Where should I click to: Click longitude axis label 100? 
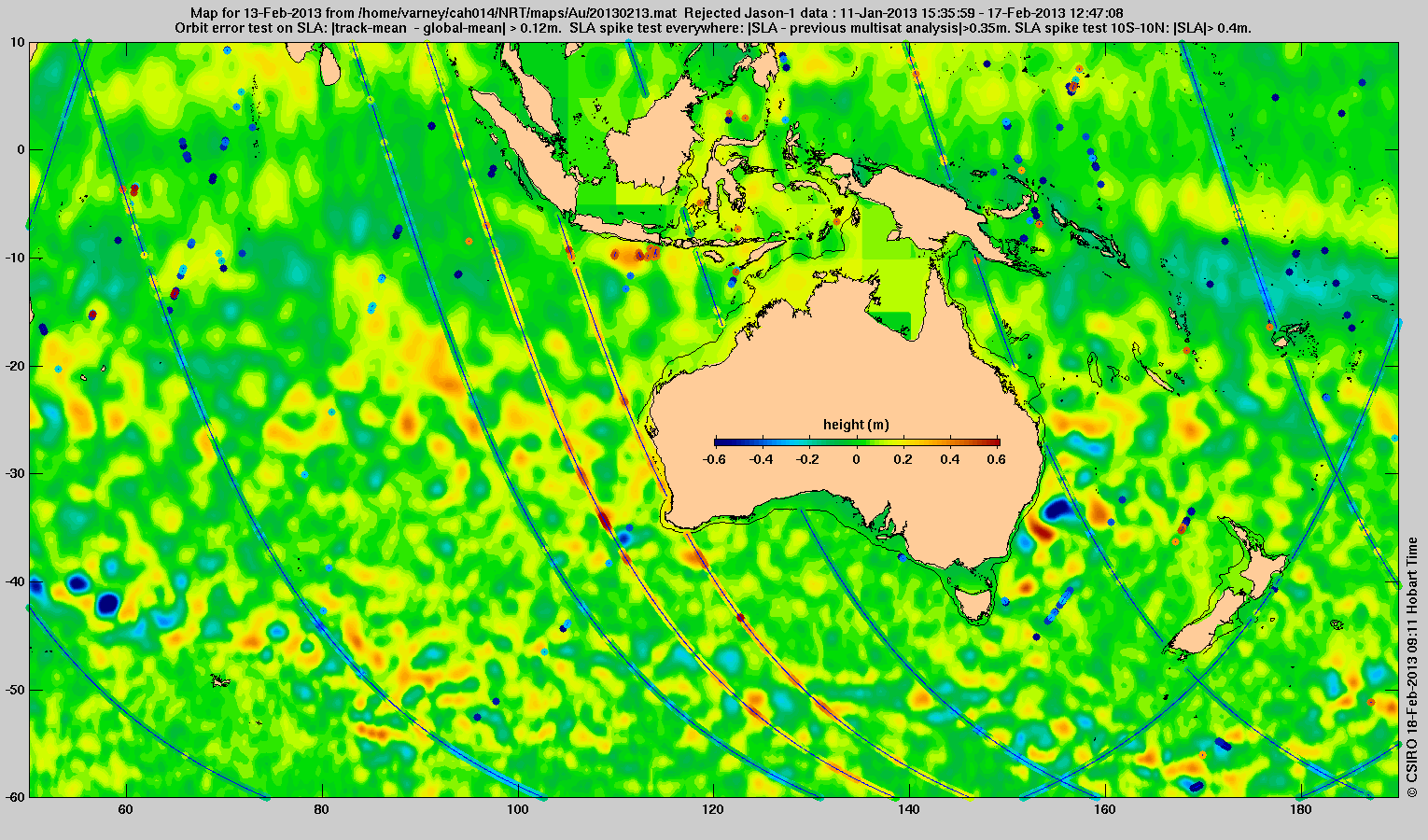coord(517,809)
